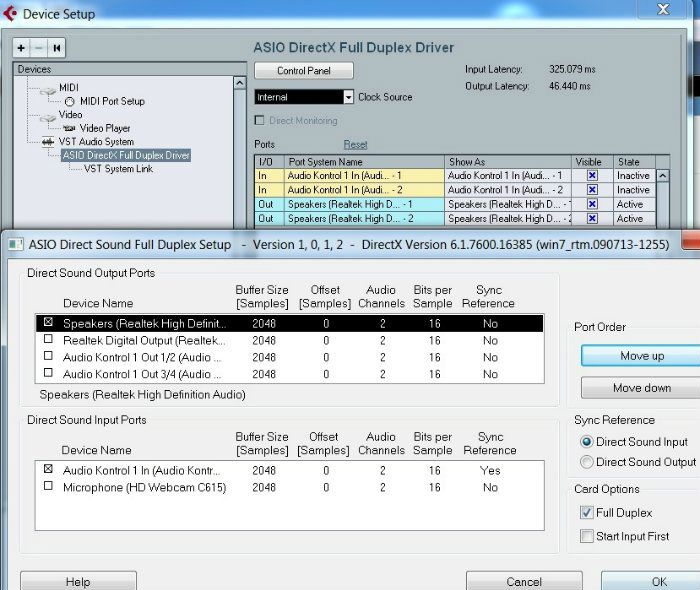Click 'Audio Kontrol 1 Out 3/4 (Audio ...' device name

click(x=142, y=374)
